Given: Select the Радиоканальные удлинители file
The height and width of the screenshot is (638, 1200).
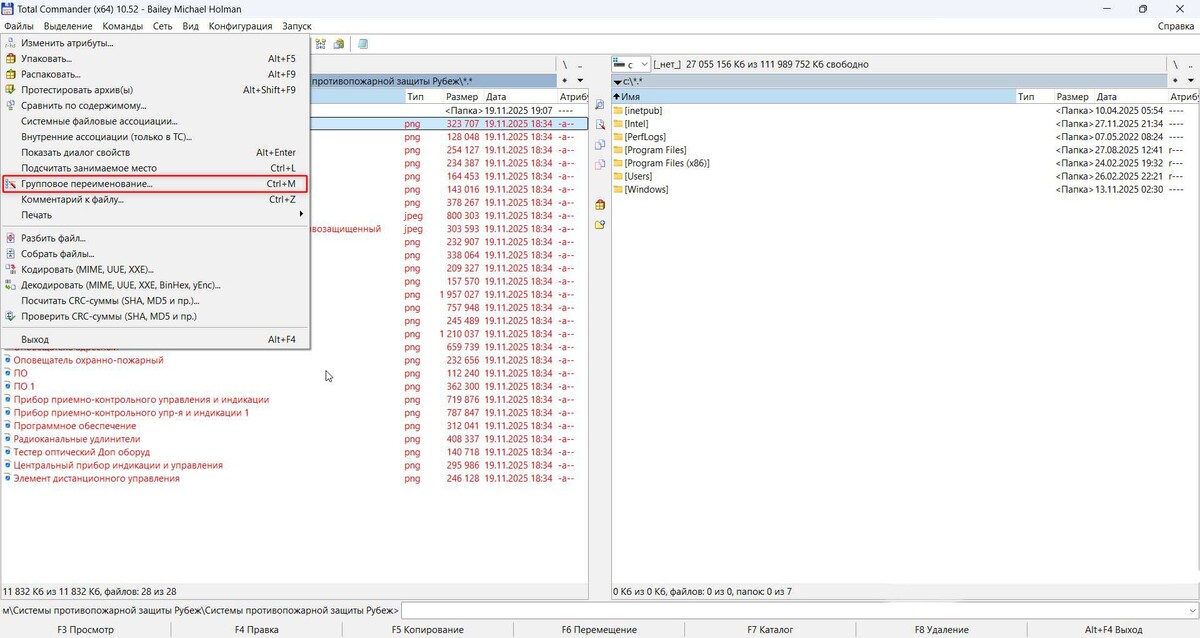Looking at the screenshot, I should point(77,439).
